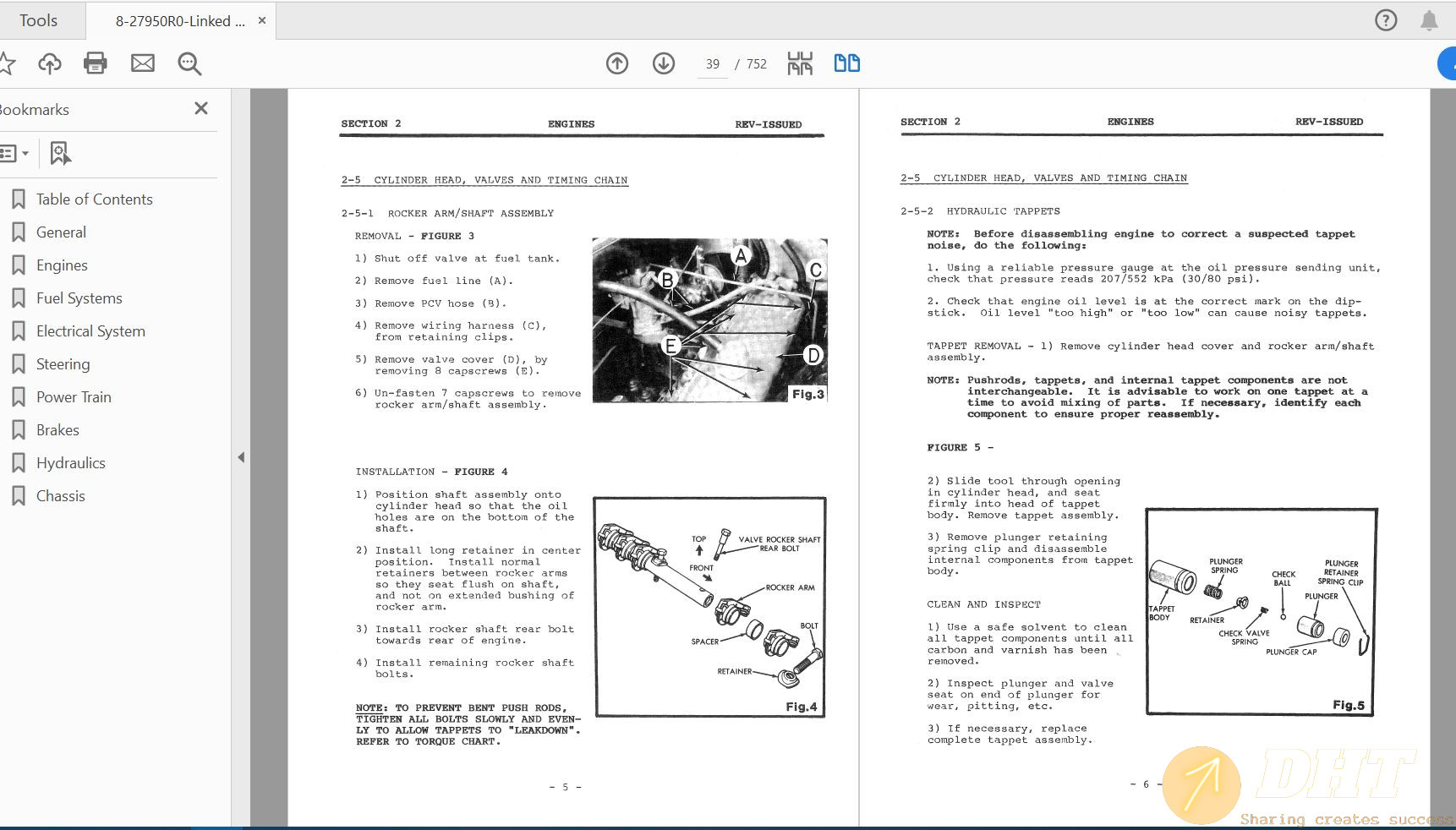Send document via email envelope icon
1456x830 pixels.
click(x=143, y=63)
